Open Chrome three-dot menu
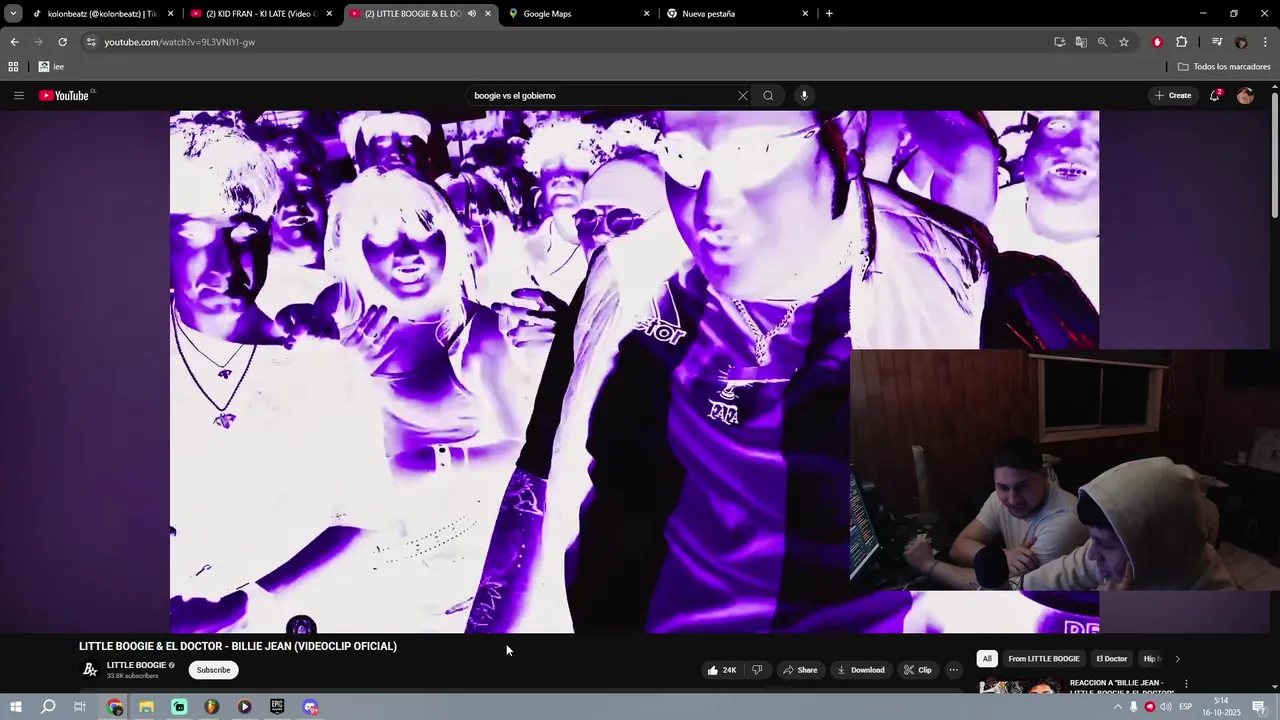 (1266, 42)
